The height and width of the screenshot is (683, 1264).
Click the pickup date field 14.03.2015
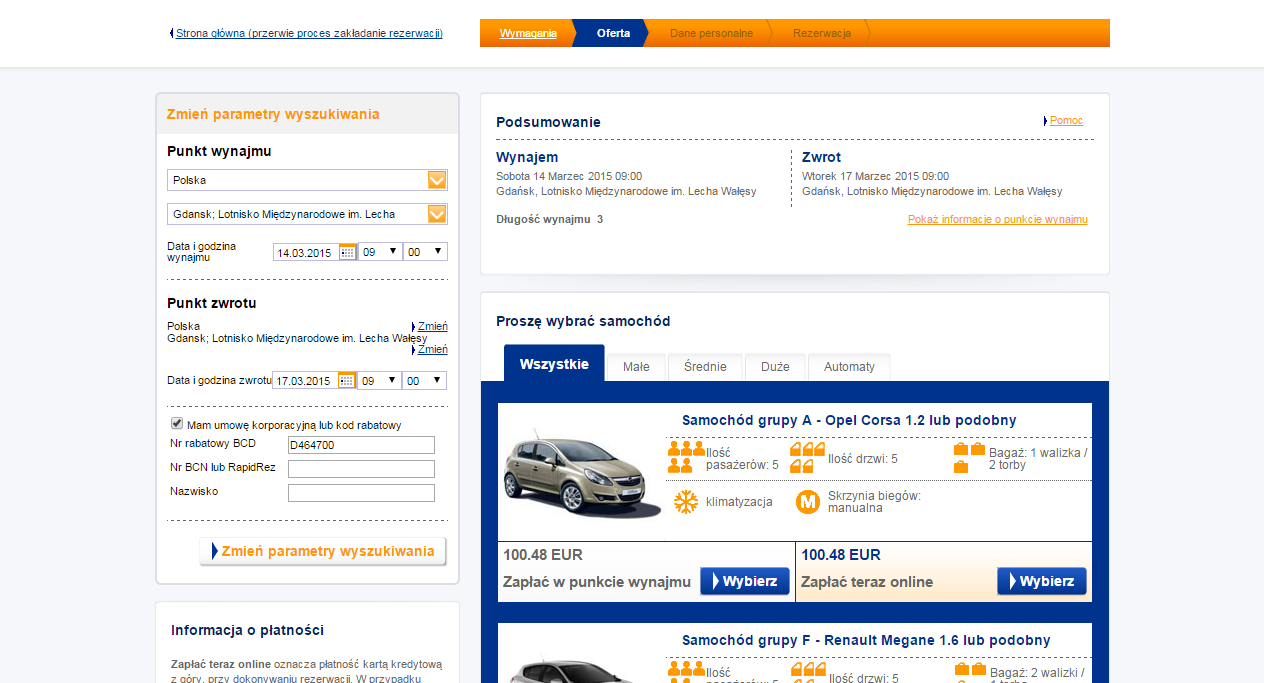click(x=306, y=253)
